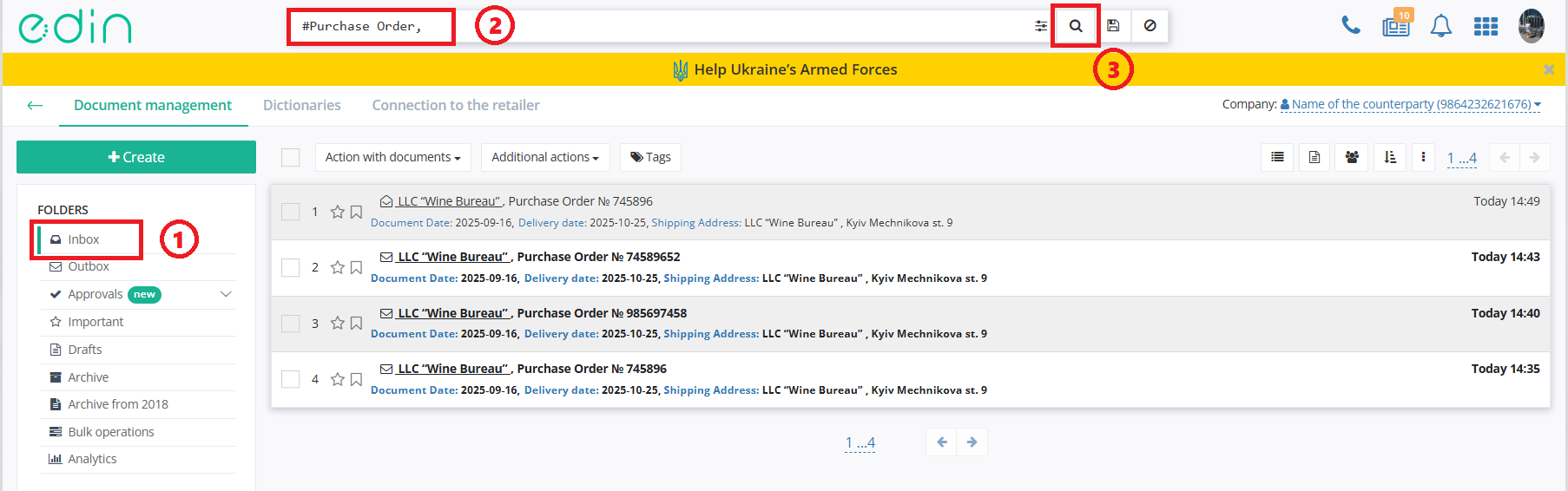Viewport: 1568px width, 491px height.
Task: Open notifications bell
Action: [x=1441, y=26]
